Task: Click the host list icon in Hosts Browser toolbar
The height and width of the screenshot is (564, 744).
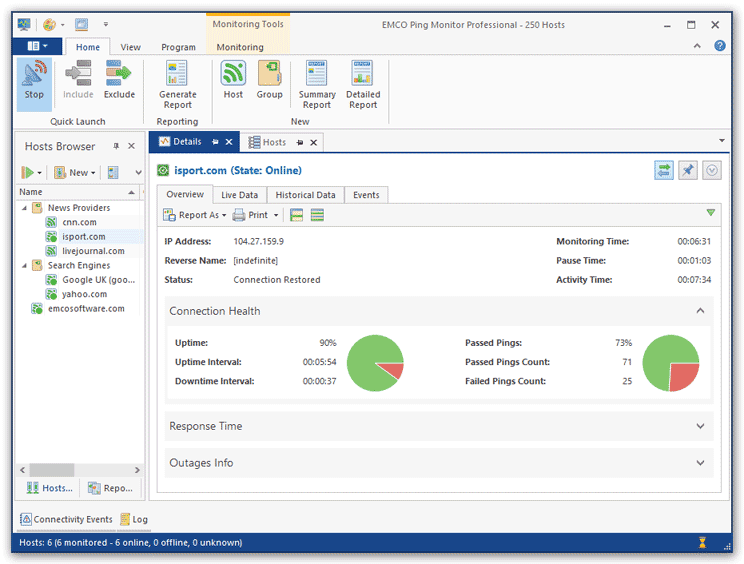Action: click(113, 172)
